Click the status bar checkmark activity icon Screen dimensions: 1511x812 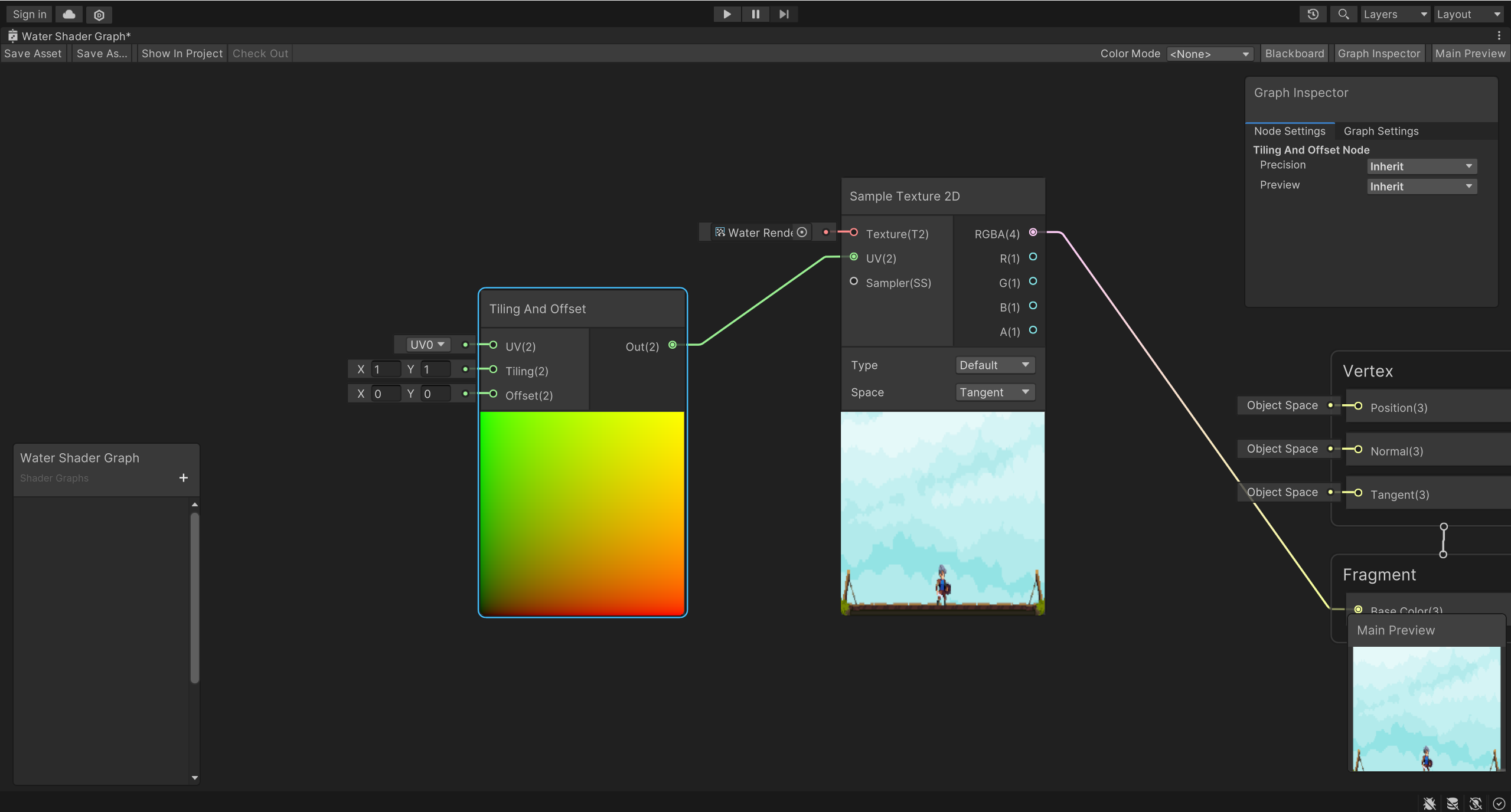1499,803
